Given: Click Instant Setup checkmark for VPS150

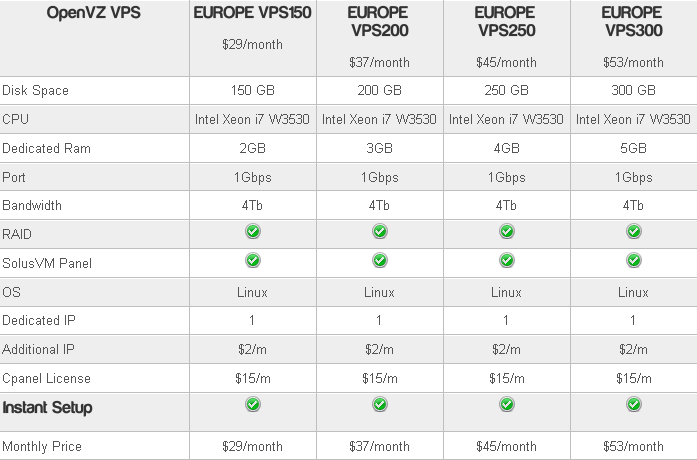Looking at the screenshot, I should 253,404.
